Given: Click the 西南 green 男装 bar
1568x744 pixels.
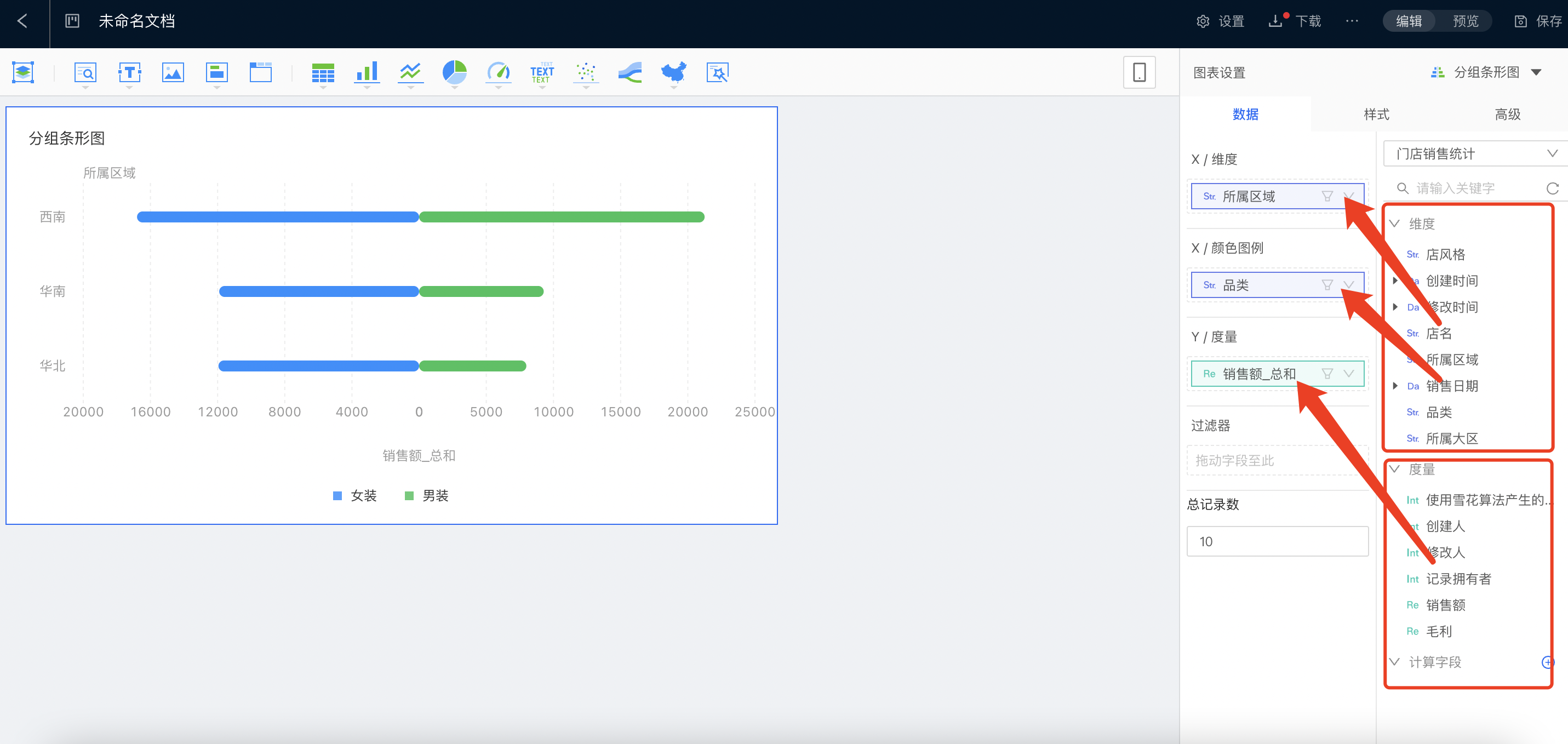Looking at the screenshot, I should click(x=562, y=218).
